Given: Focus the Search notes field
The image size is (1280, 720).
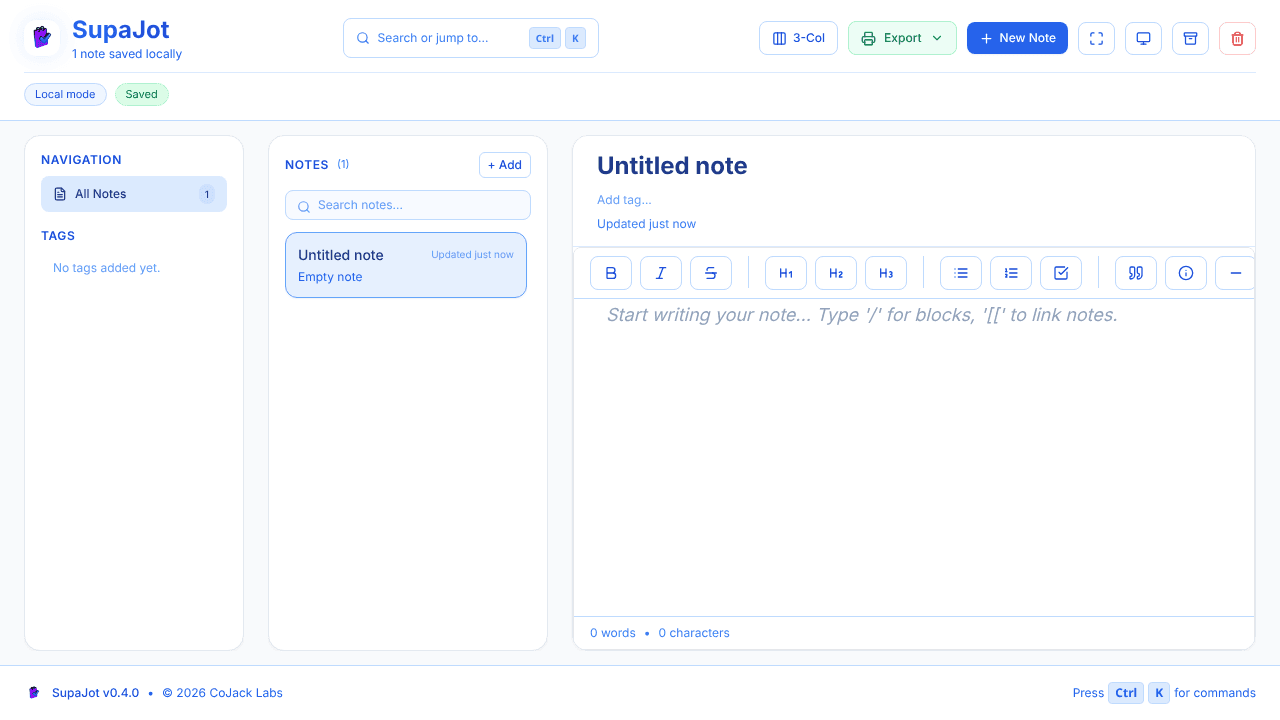Looking at the screenshot, I should (x=408, y=205).
